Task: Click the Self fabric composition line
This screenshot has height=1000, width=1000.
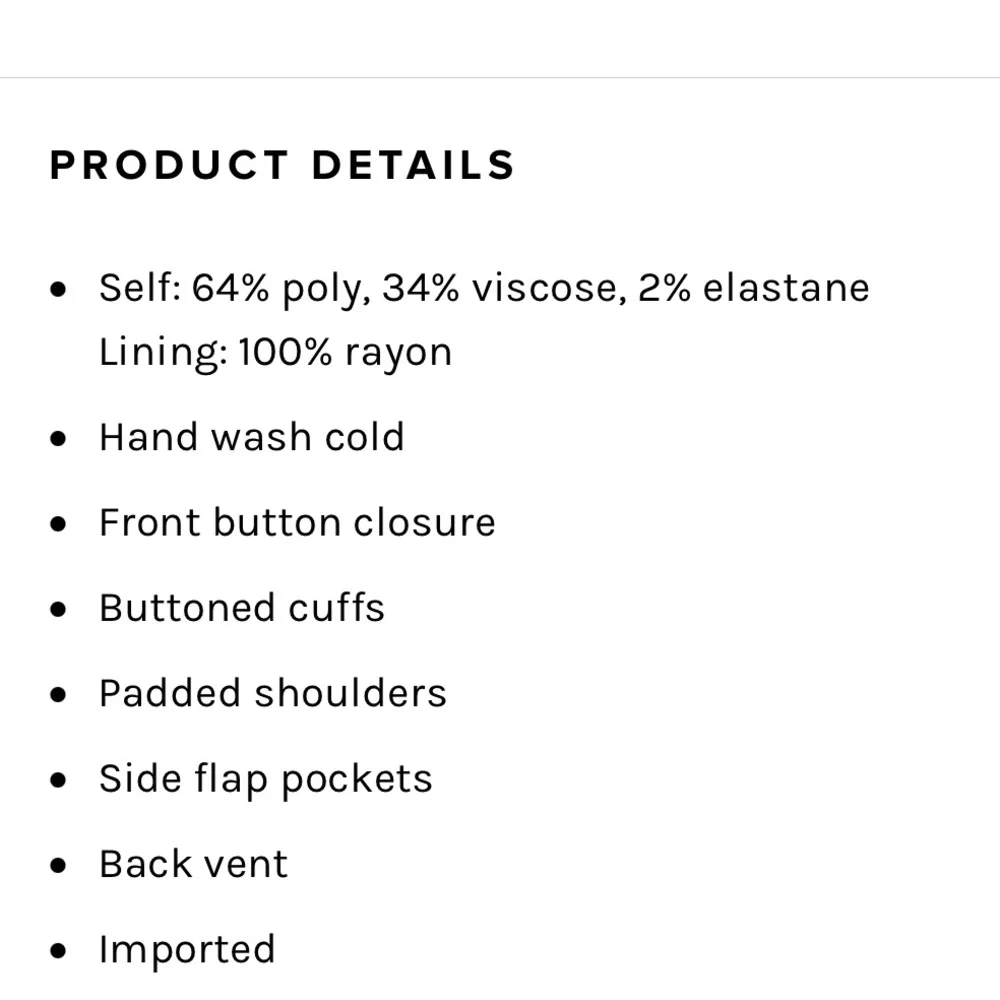Action: pos(484,288)
